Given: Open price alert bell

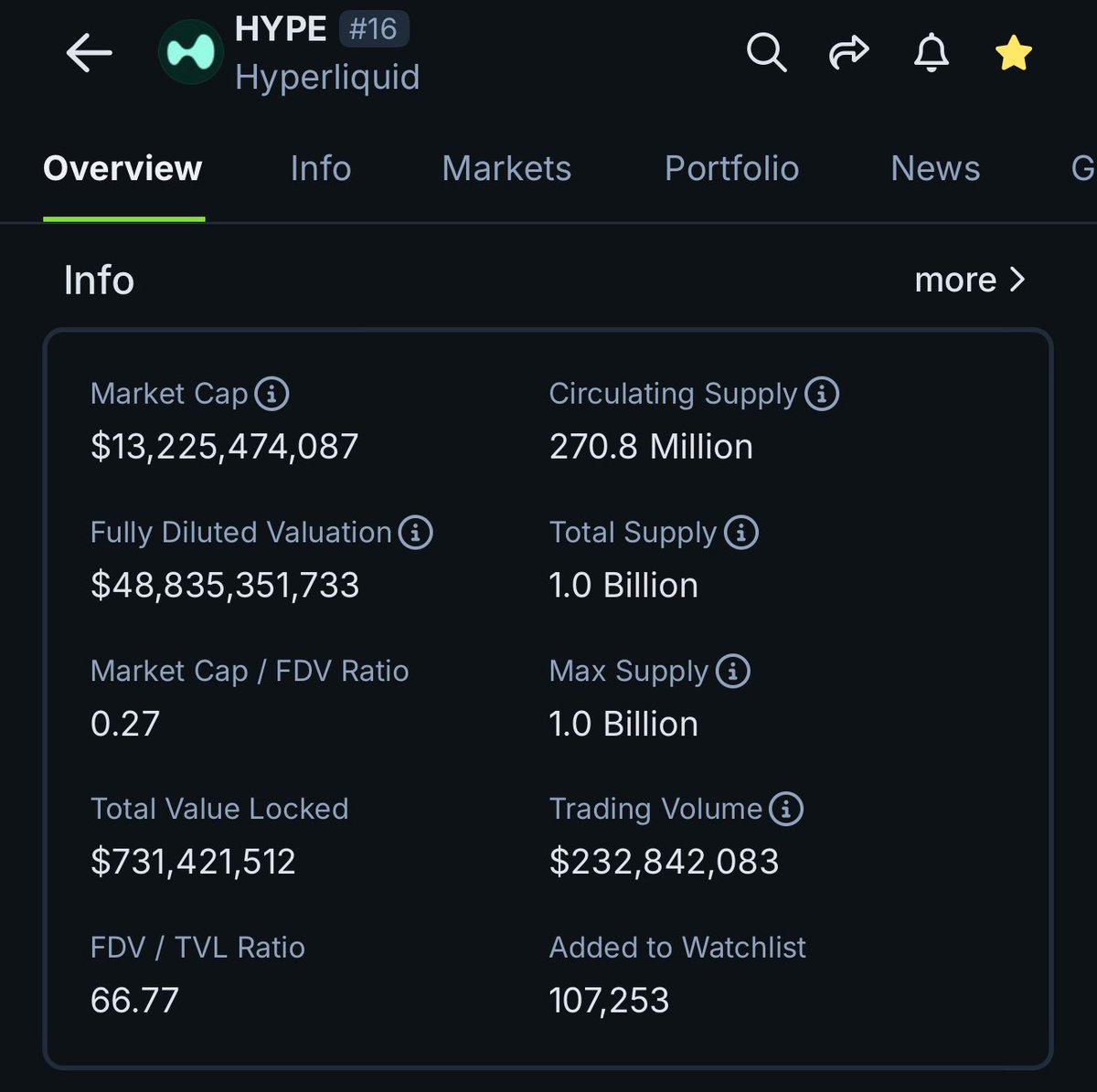Looking at the screenshot, I should coord(932,53).
